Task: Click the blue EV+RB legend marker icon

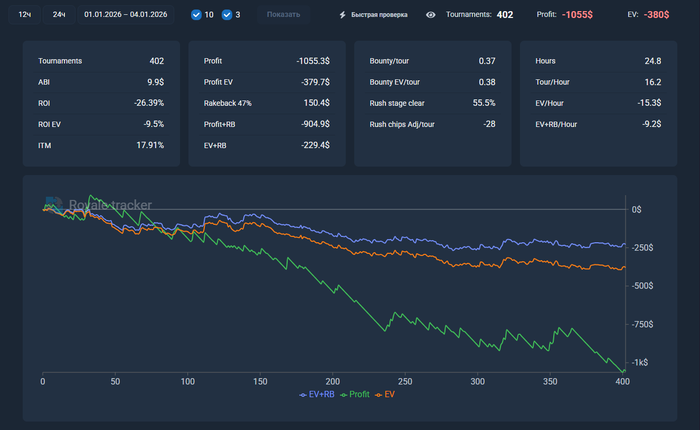Action: tap(303, 395)
